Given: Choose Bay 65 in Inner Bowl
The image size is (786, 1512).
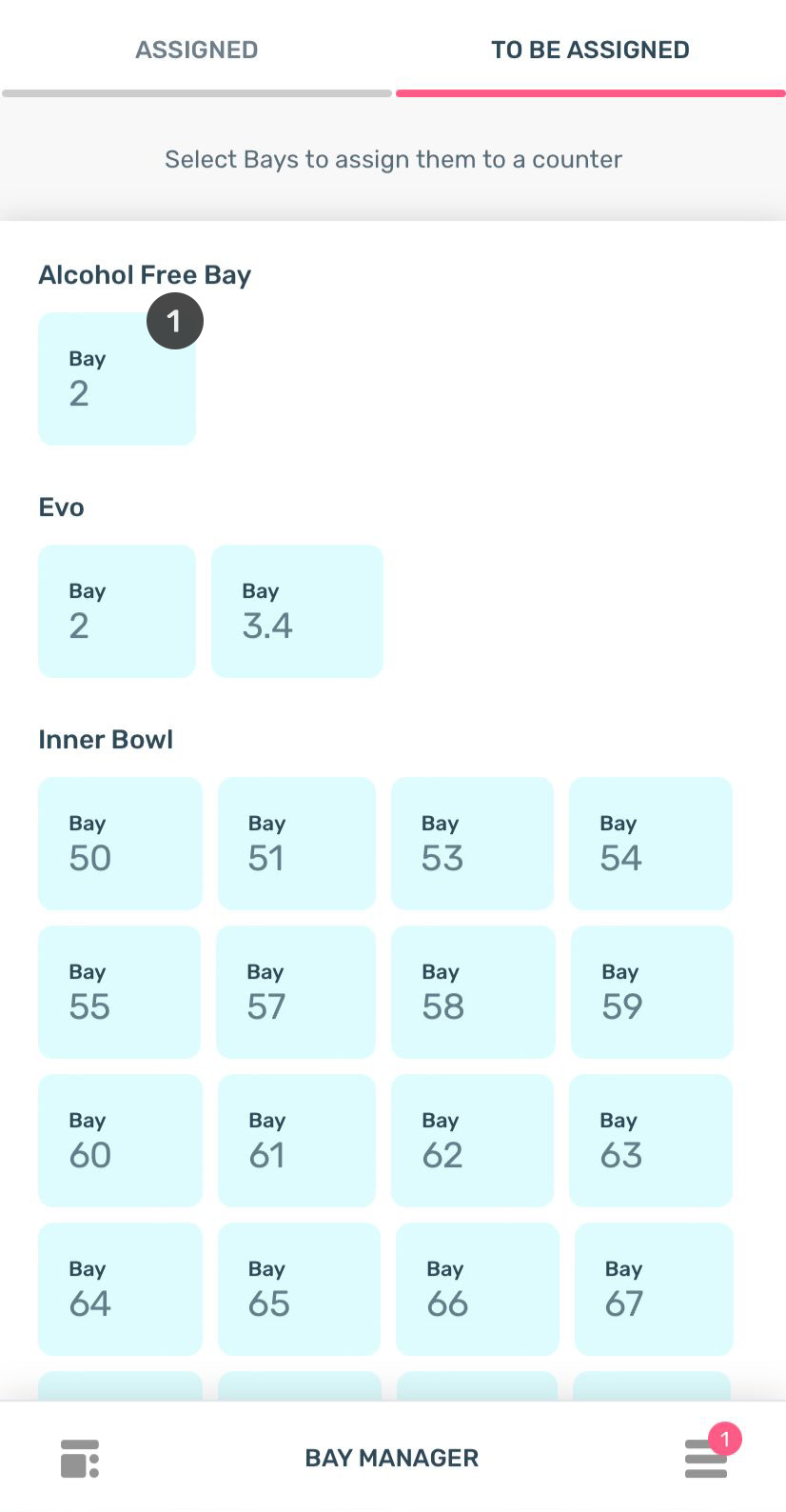Looking at the screenshot, I should 299,1288.
